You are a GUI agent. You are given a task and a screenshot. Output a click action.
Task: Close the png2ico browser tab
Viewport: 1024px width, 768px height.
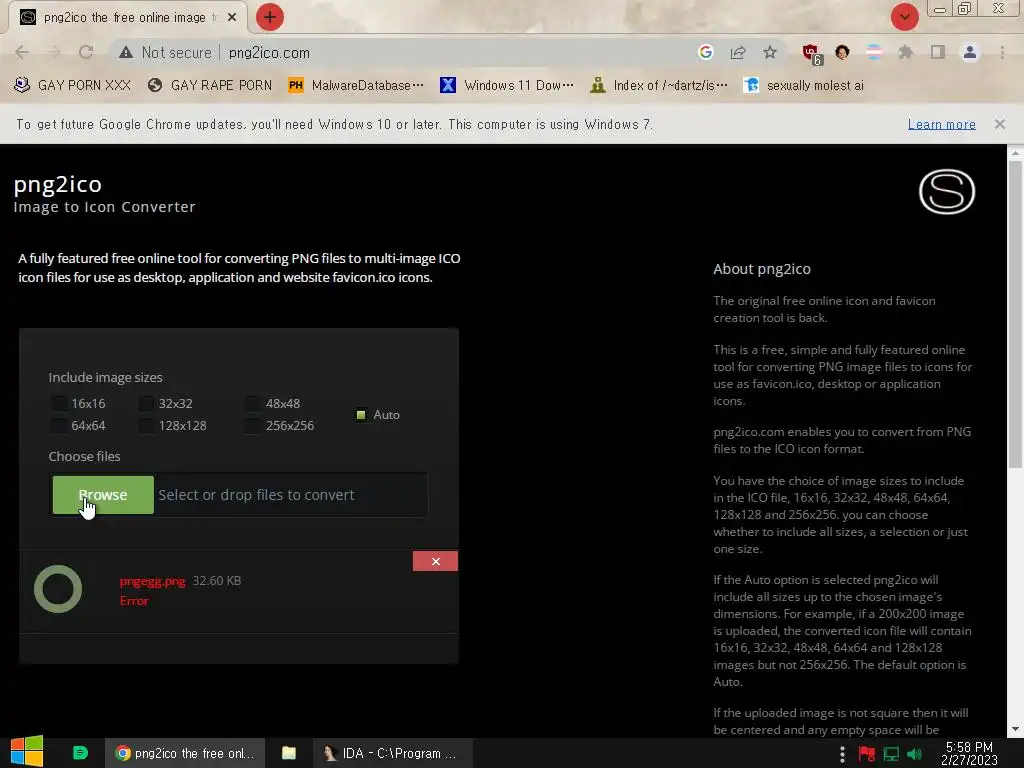click(x=232, y=17)
